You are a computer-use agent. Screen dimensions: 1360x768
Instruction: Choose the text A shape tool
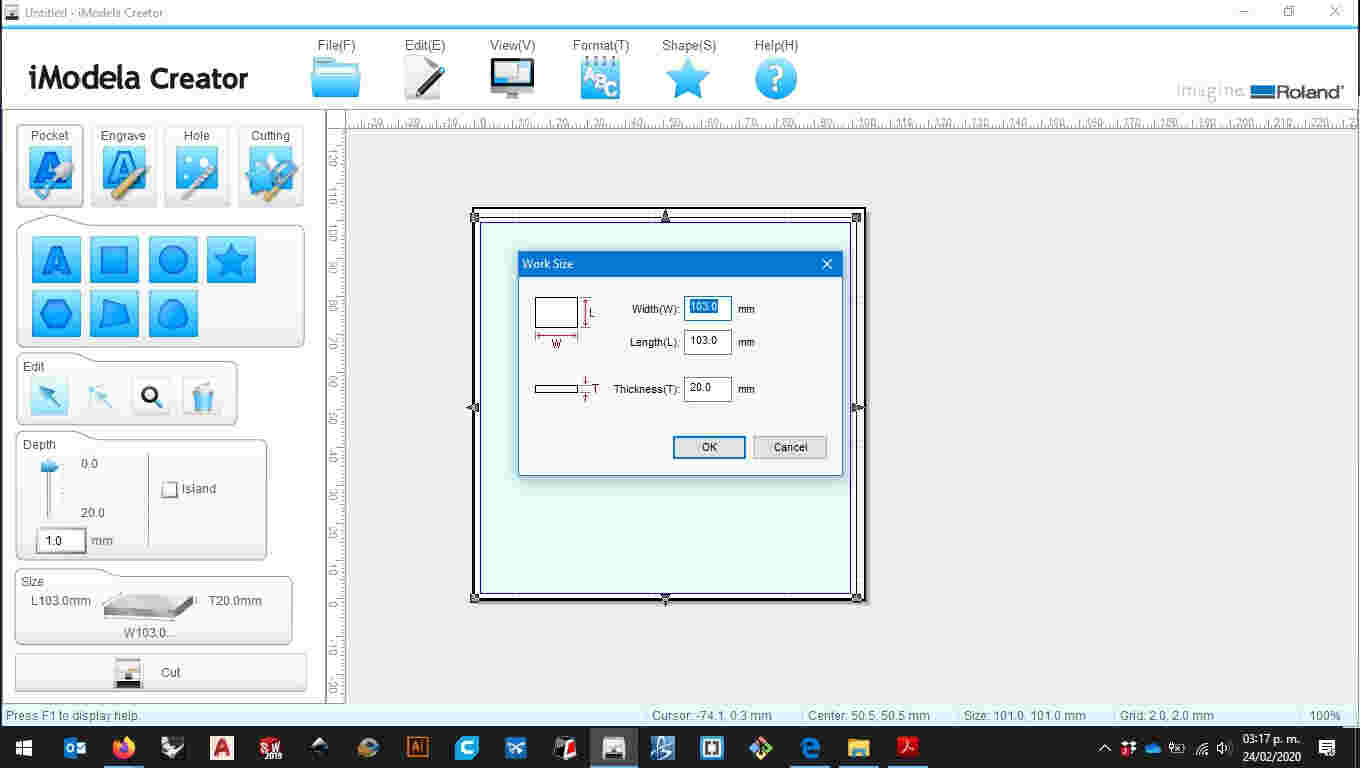point(56,260)
